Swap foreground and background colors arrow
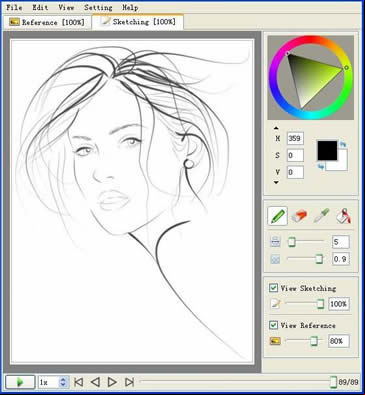The height and width of the screenshot is (395, 365). click(343, 145)
